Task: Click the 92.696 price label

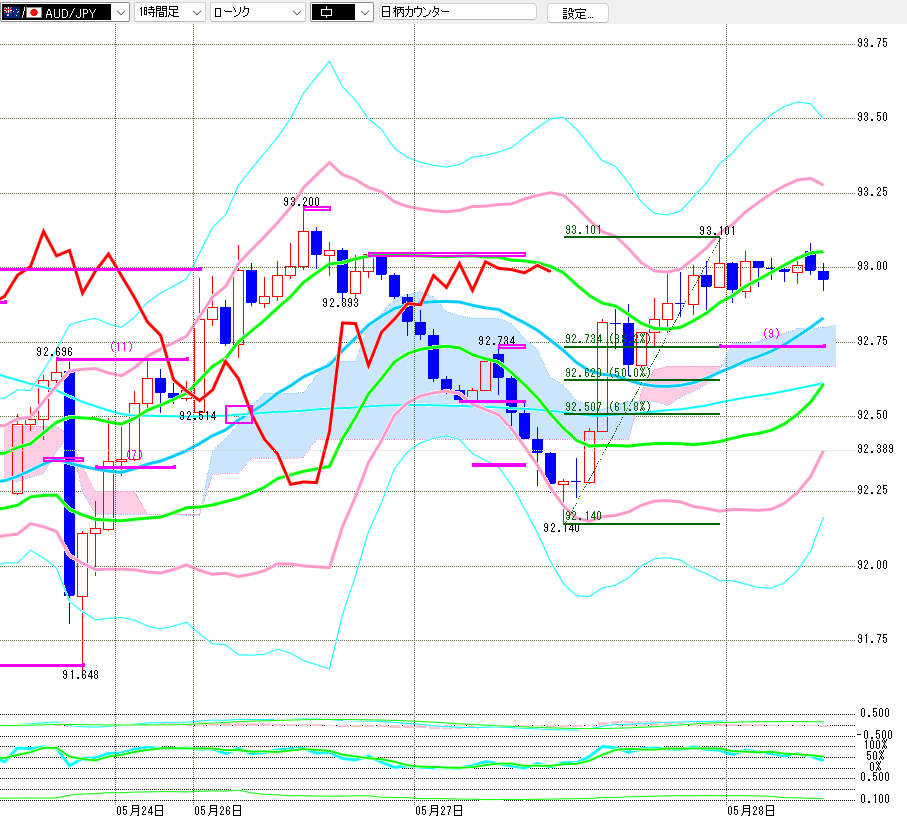Action: pyautogui.click(x=54, y=352)
